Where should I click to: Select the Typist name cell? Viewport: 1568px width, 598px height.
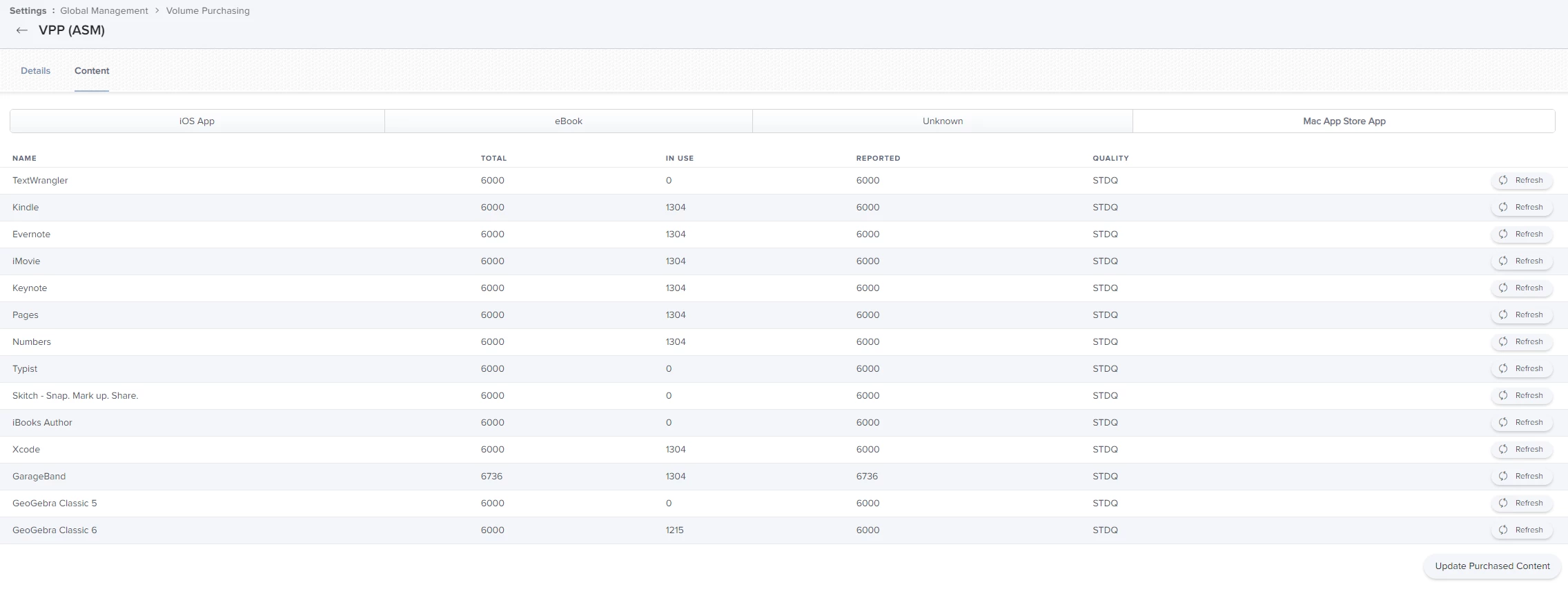pyautogui.click(x=25, y=368)
